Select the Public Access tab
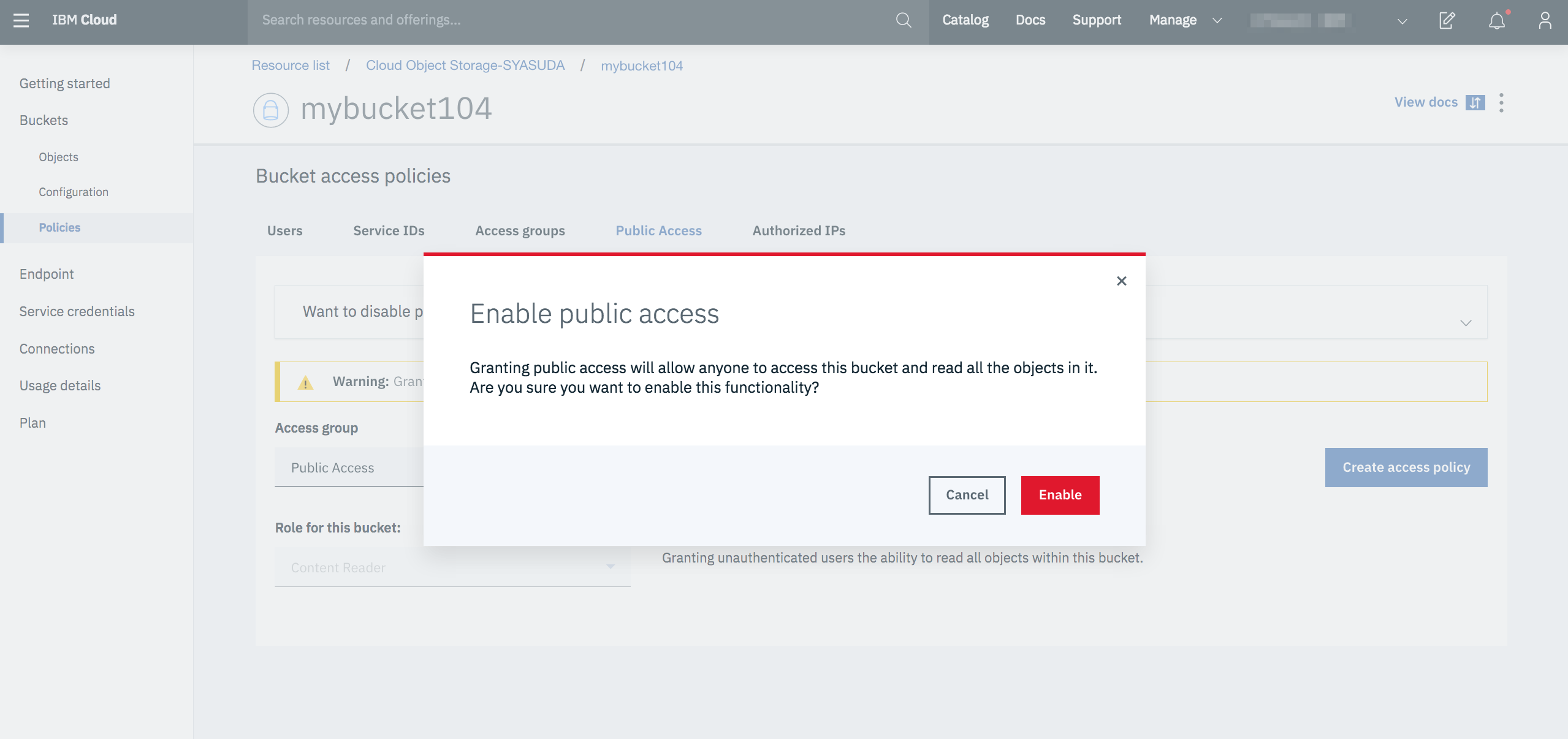This screenshot has height=739, width=1568. click(658, 230)
